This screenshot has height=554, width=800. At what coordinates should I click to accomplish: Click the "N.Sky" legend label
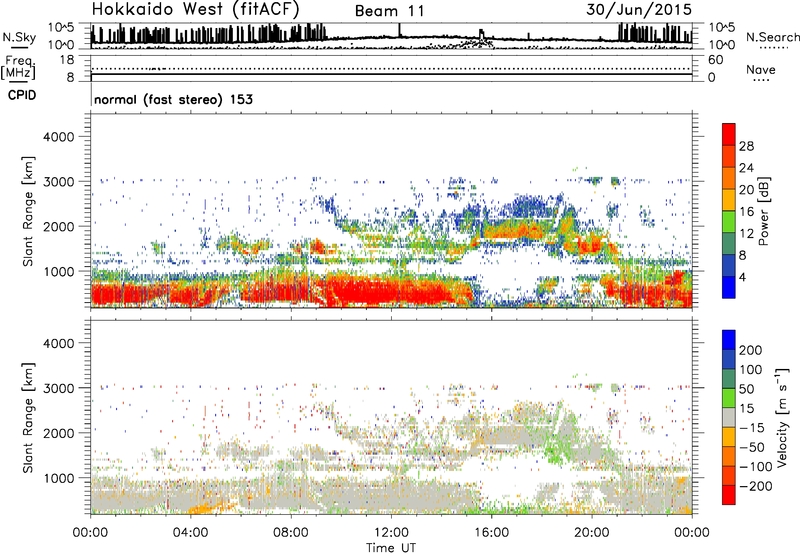pos(19,37)
